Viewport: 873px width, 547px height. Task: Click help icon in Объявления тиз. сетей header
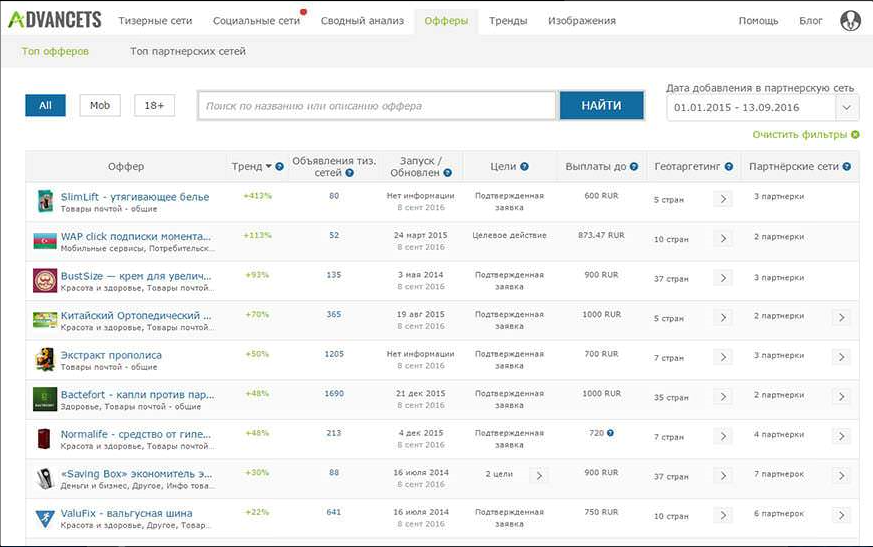[x=350, y=173]
